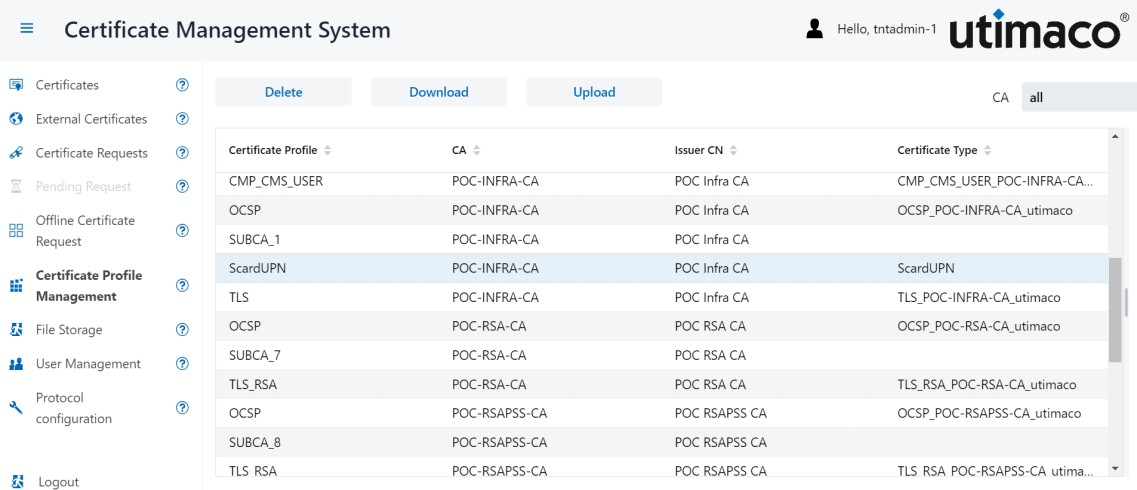Click the Download button
1137x490 pixels.
pyautogui.click(x=439, y=92)
